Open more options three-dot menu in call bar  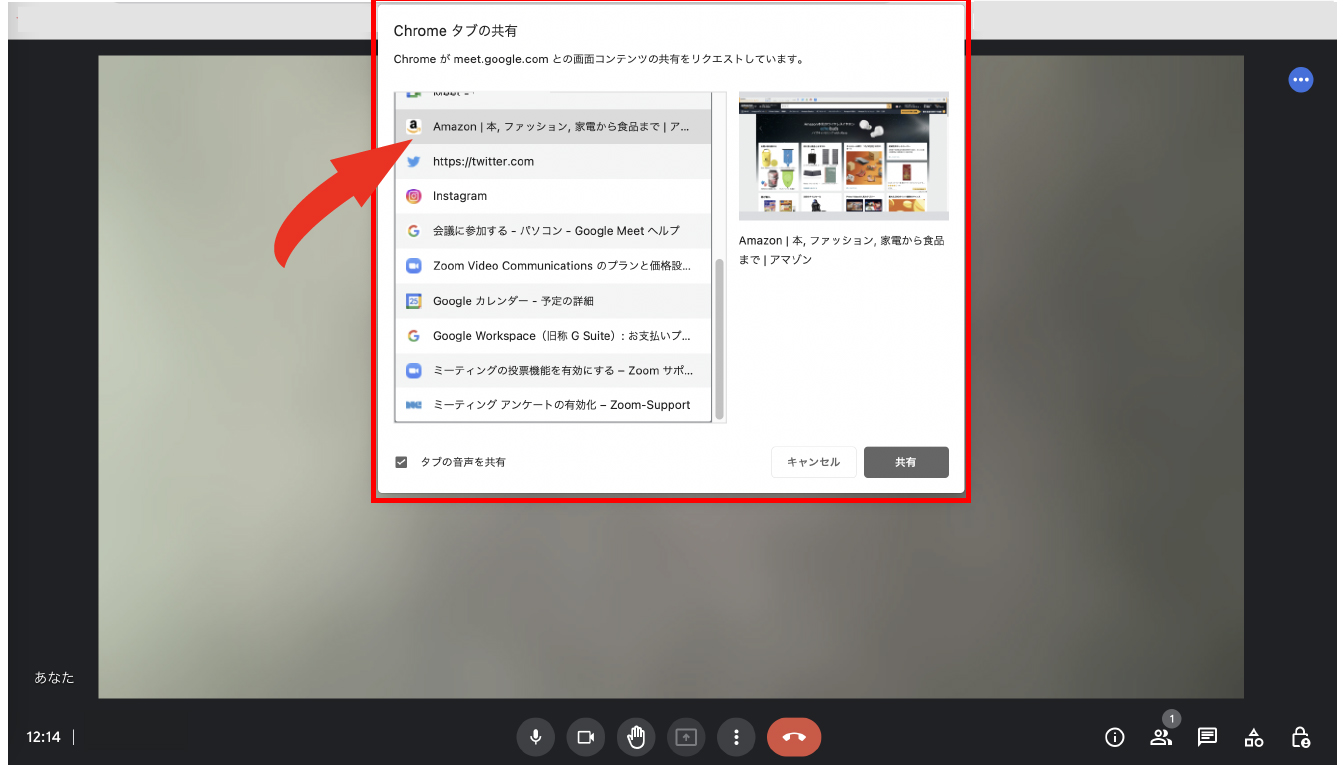click(x=736, y=737)
